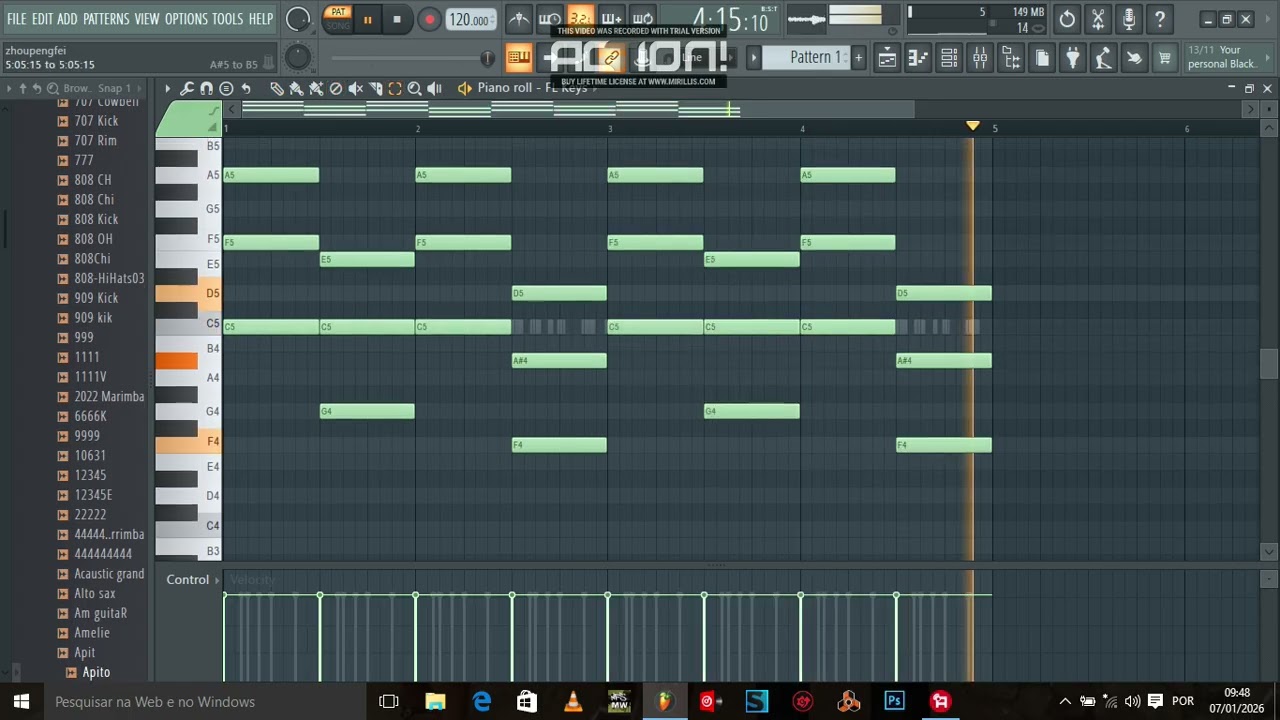Open piano roll target channel speaker menu
Viewport: 1280px width, 720px height.
[x=464, y=88]
